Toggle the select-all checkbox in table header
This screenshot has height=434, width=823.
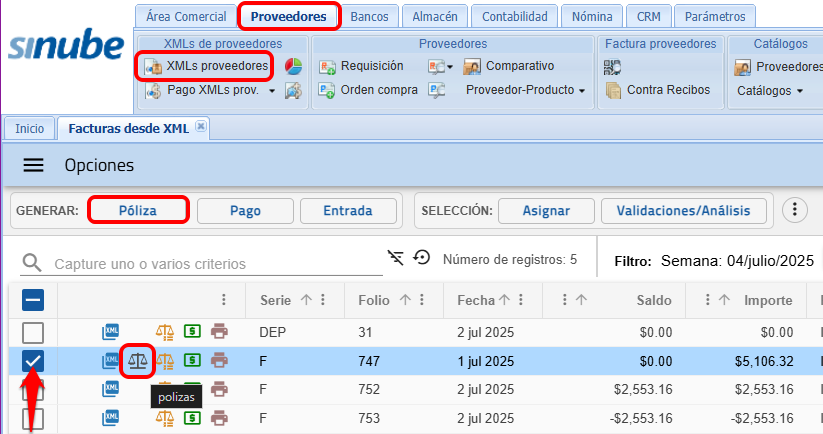[33, 301]
